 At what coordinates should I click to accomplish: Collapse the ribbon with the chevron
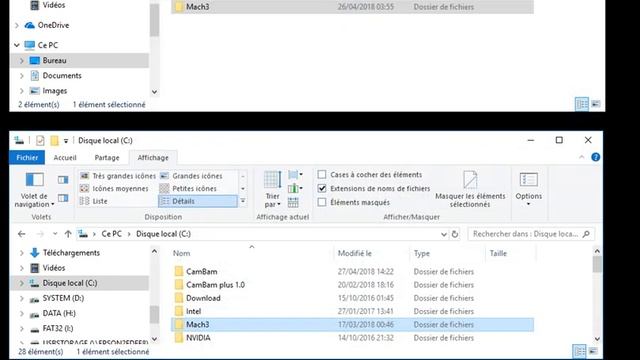581,157
